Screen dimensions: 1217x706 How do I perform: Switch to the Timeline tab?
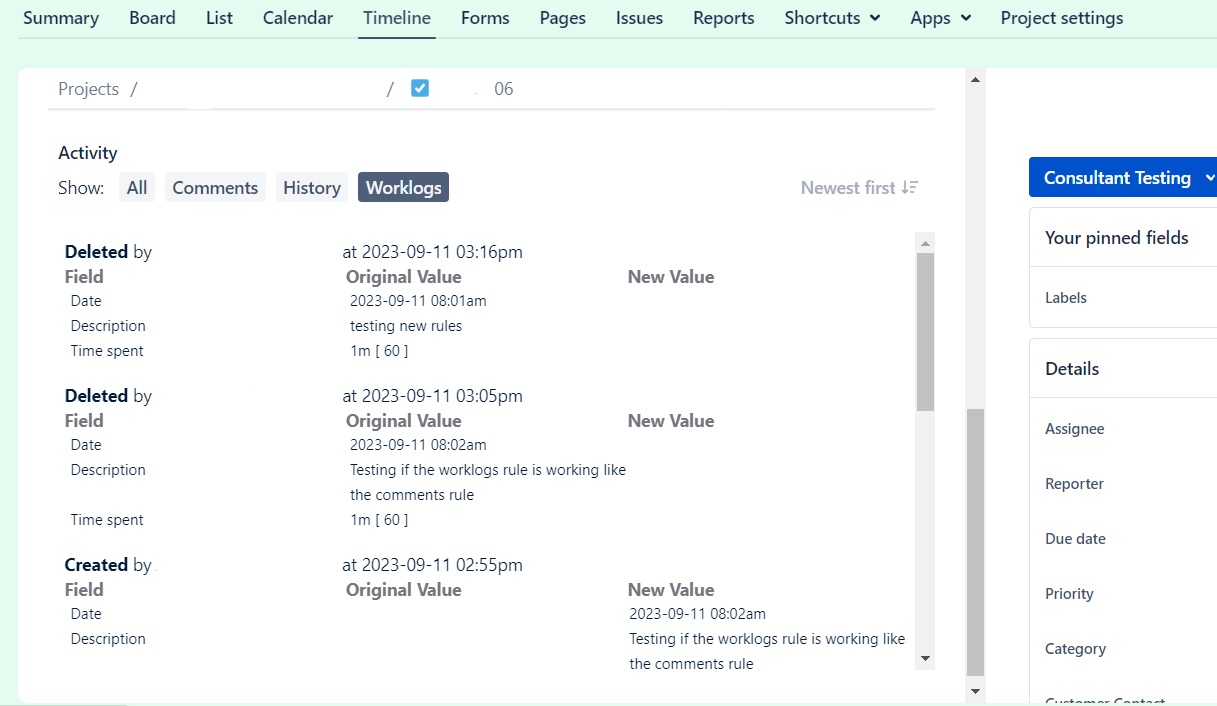point(396,17)
